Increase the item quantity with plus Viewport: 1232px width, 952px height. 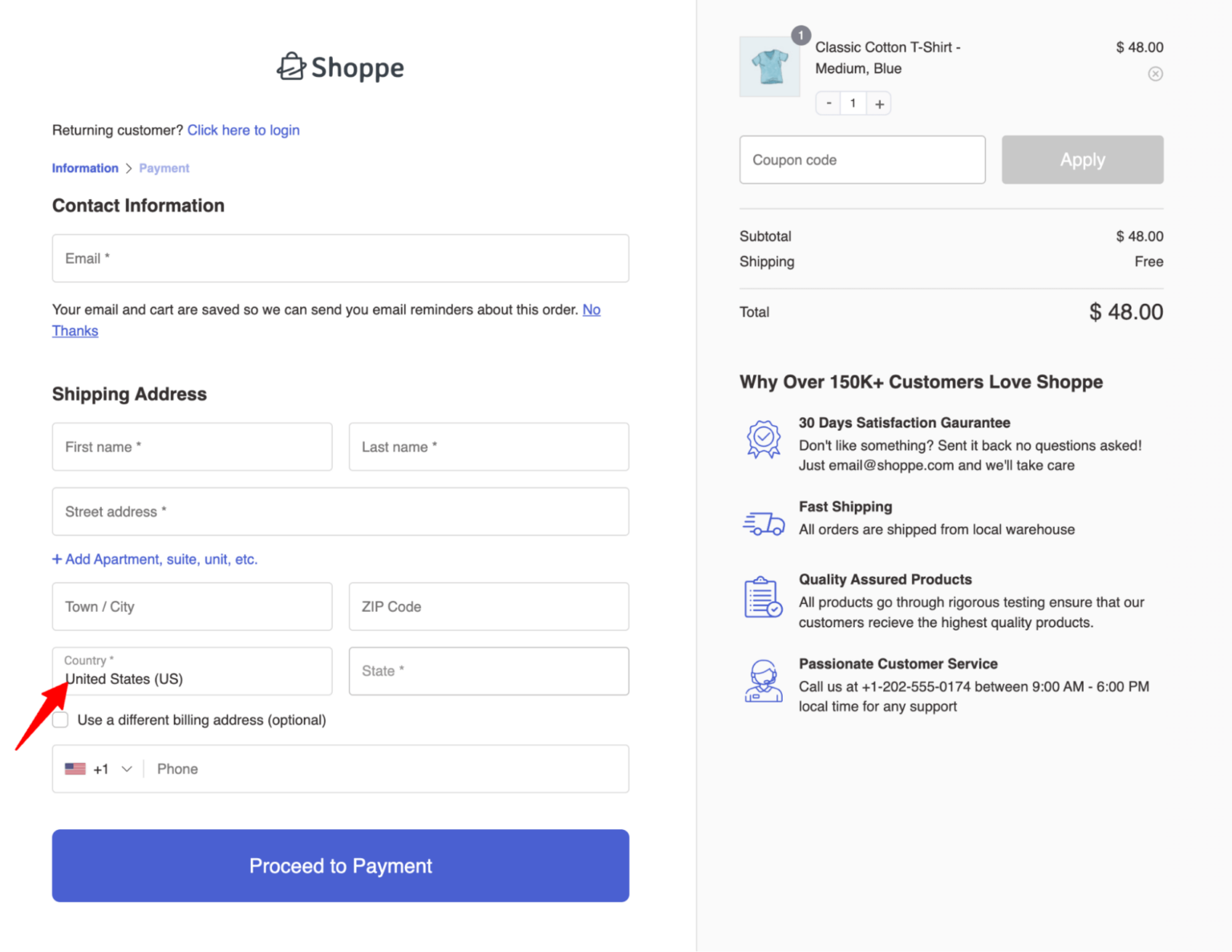[x=879, y=103]
